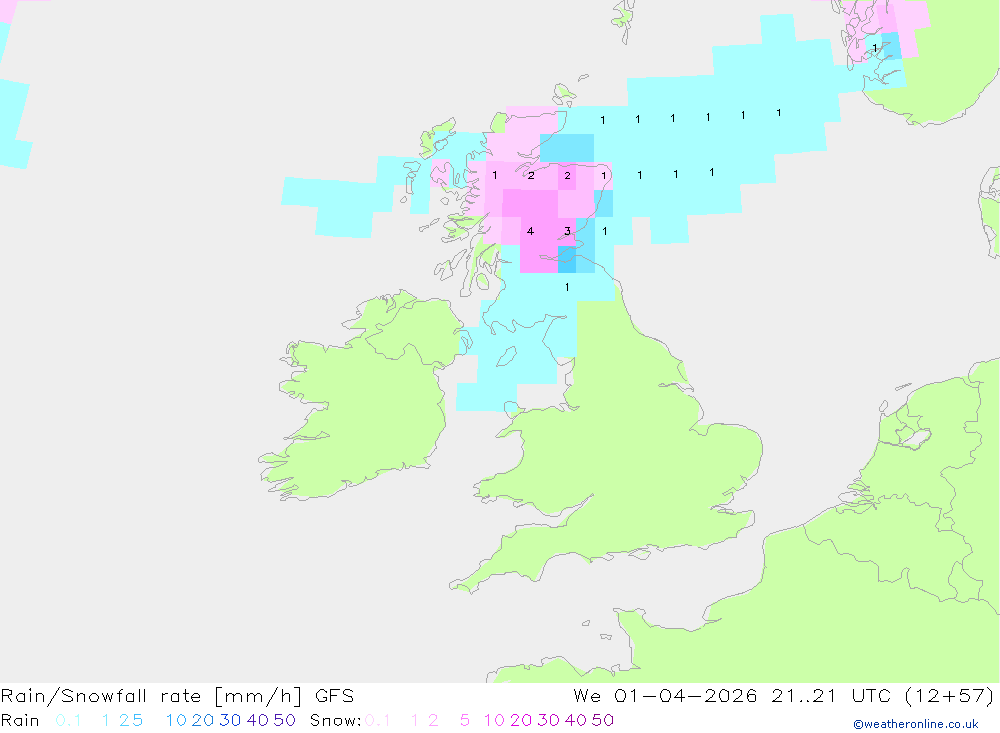
Task: Select the blue 30 rain legend value
Action: point(230,720)
